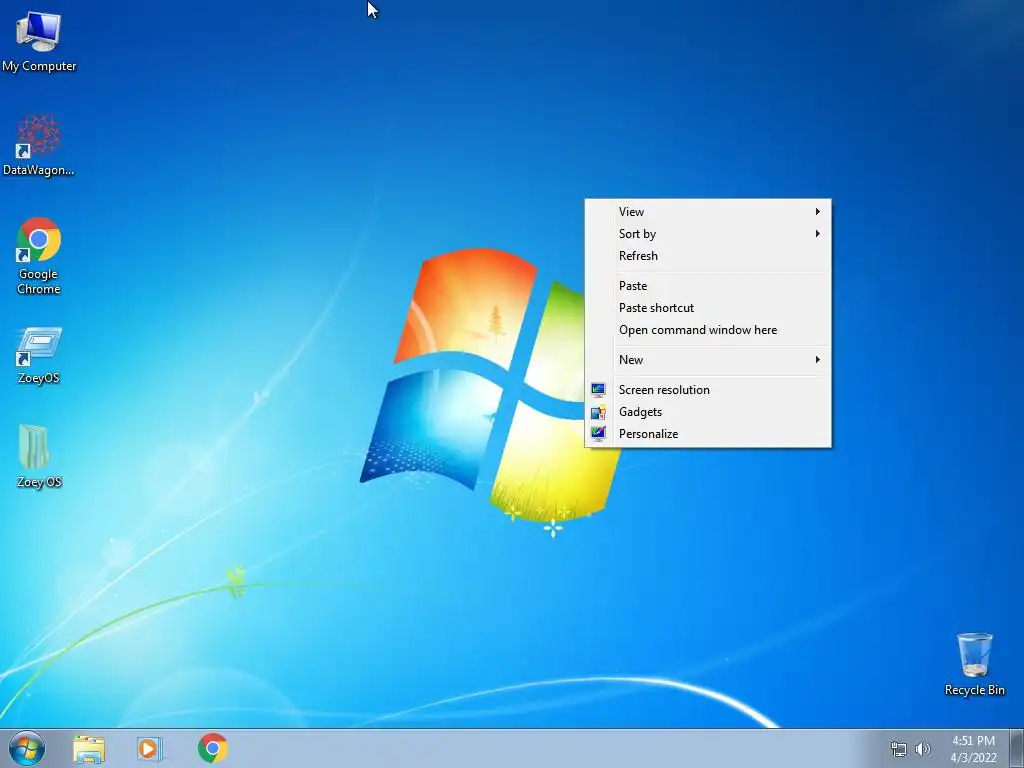The image size is (1024, 768).
Task: Launch Windows Media Player from taskbar
Action: click(x=149, y=749)
